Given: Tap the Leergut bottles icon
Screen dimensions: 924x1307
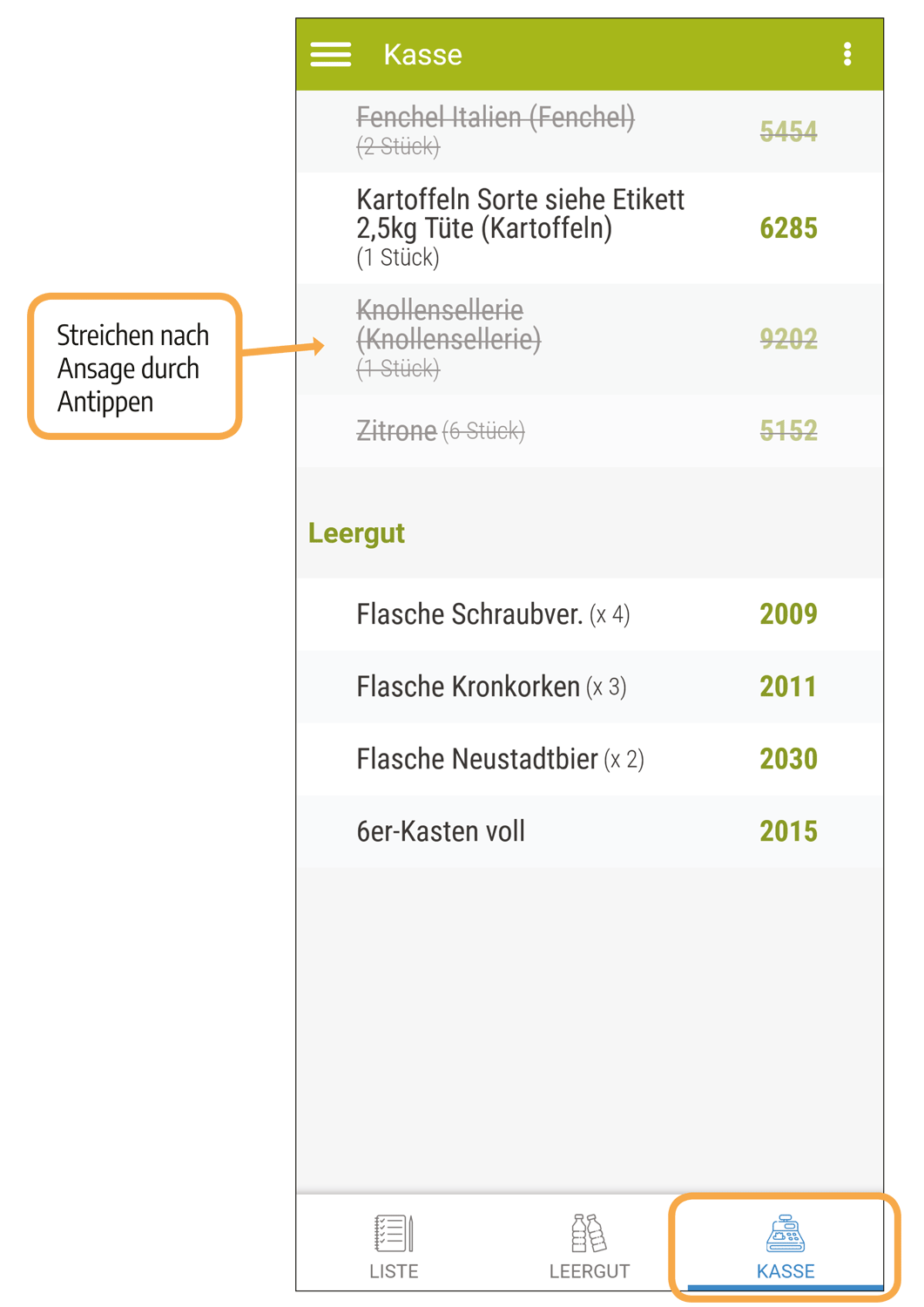Looking at the screenshot, I should (x=589, y=1233).
